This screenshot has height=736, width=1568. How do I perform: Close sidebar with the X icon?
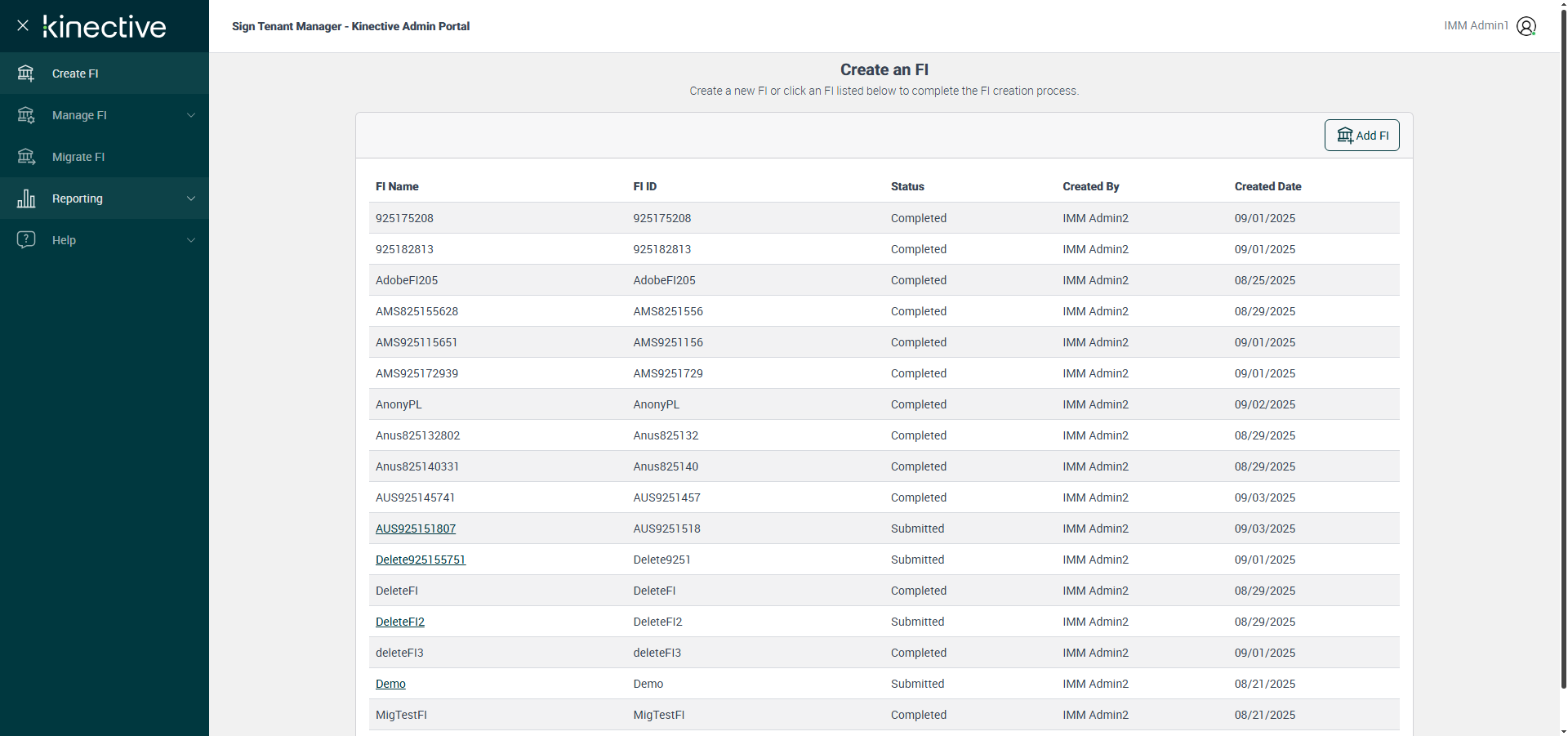coord(23,25)
